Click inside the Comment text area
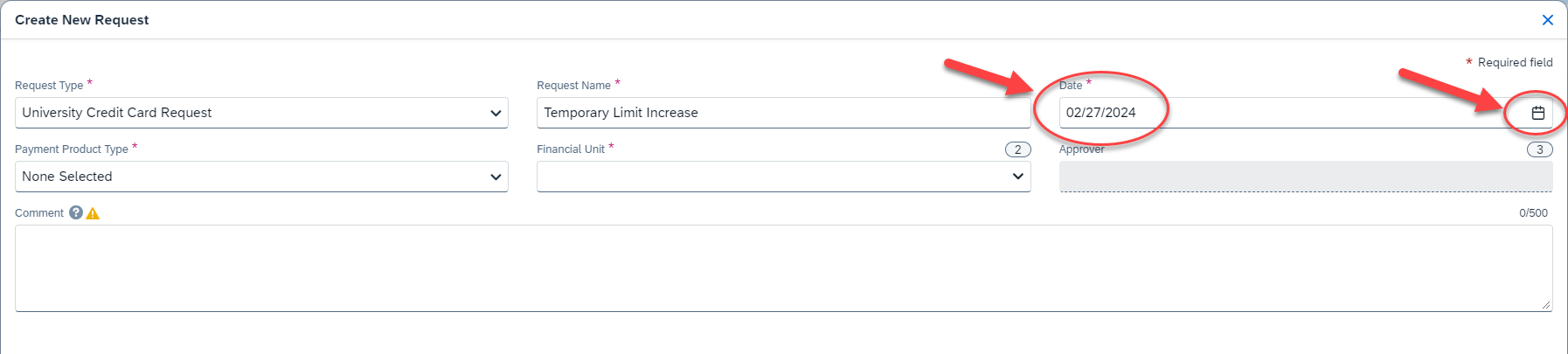Image resolution: width=1568 pixels, height=354 pixels. pos(782,267)
